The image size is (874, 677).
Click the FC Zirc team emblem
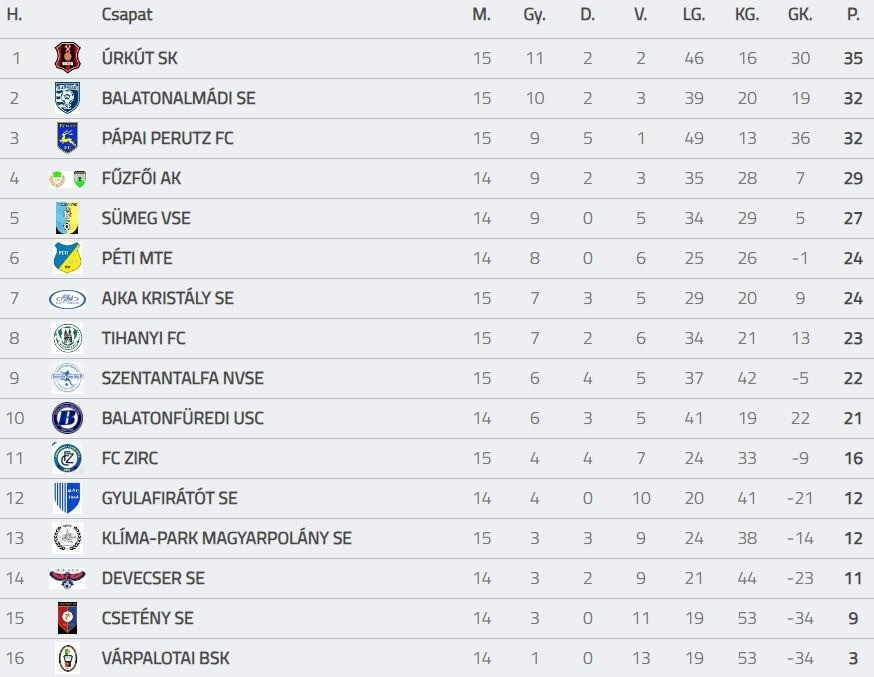(x=67, y=458)
